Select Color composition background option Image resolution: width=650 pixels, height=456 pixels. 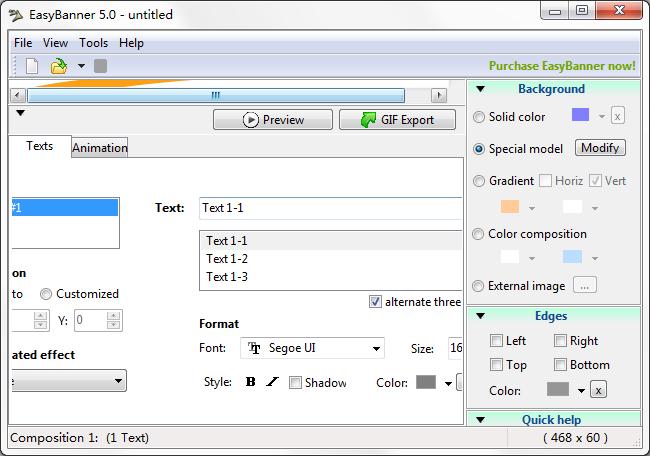[x=478, y=234]
